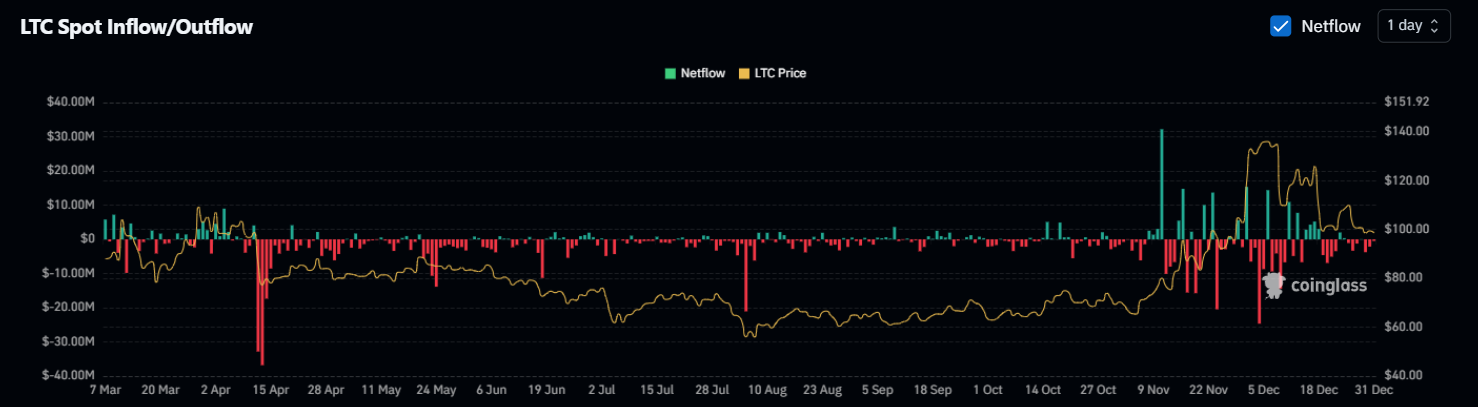Click the up-down arrows in interval selector

(1435, 26)
